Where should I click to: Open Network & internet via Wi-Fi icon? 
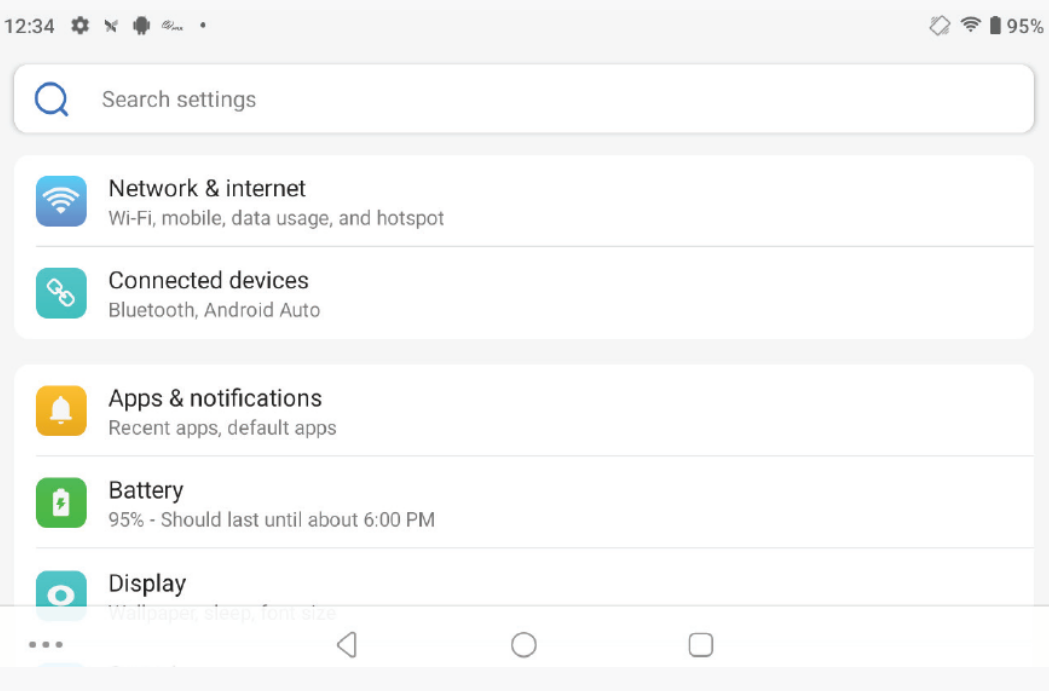click(x=61, y=201)
